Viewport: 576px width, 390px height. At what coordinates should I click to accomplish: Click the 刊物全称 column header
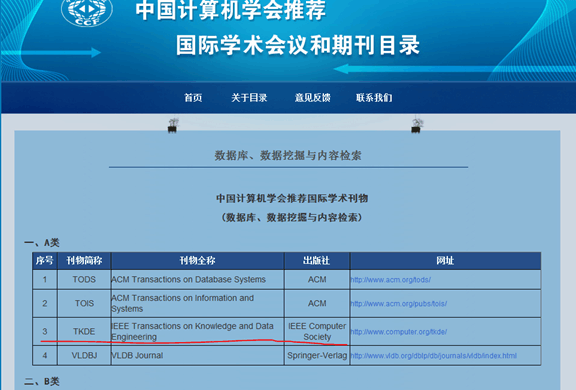coord(197,261)
